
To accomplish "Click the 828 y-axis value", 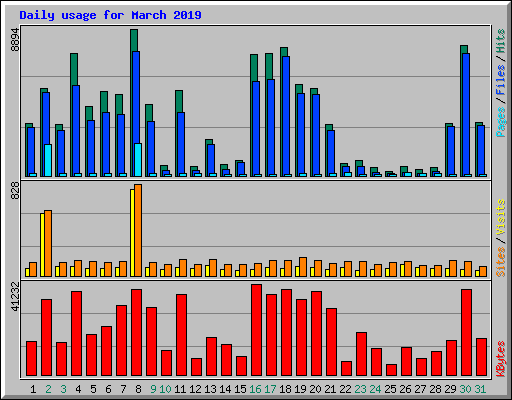I will click(15, 191).
